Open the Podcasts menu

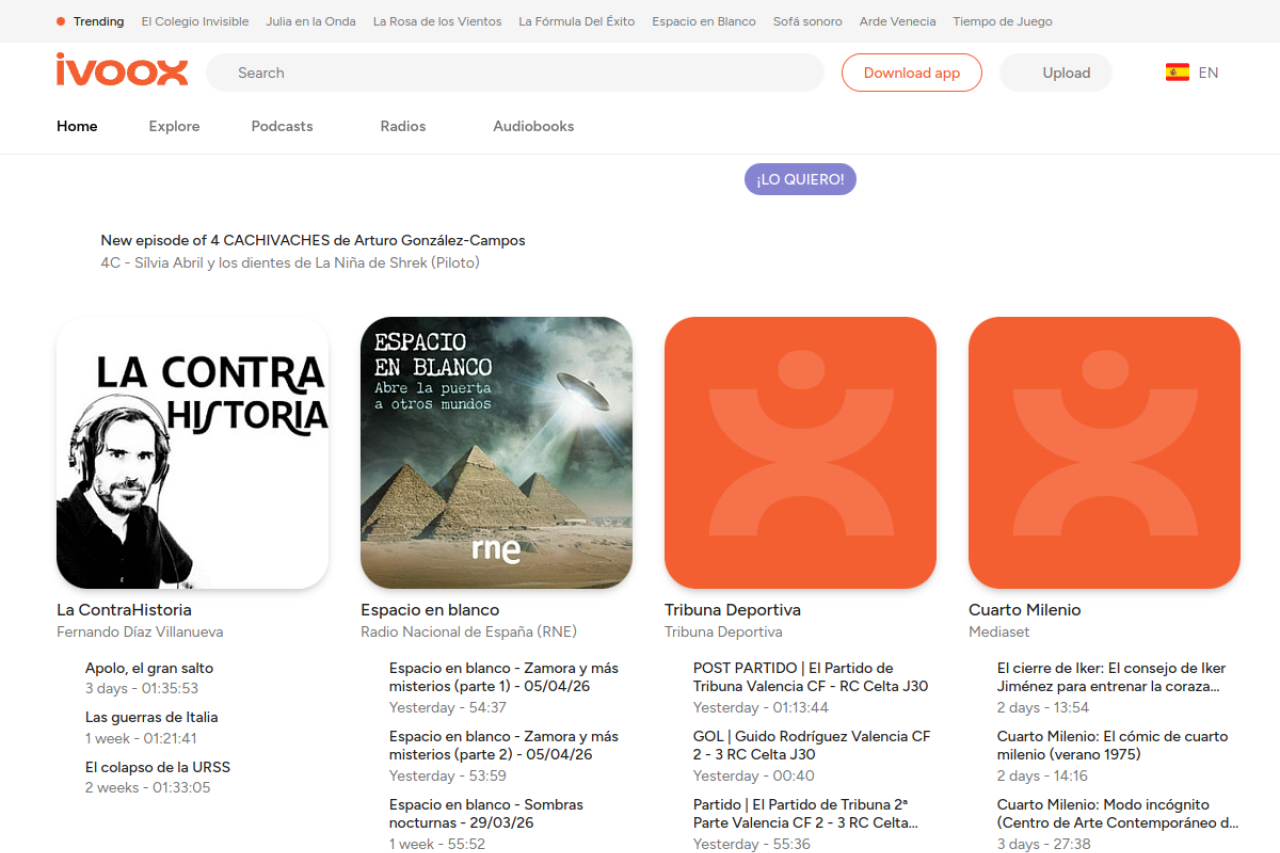(x=282, y=126)
